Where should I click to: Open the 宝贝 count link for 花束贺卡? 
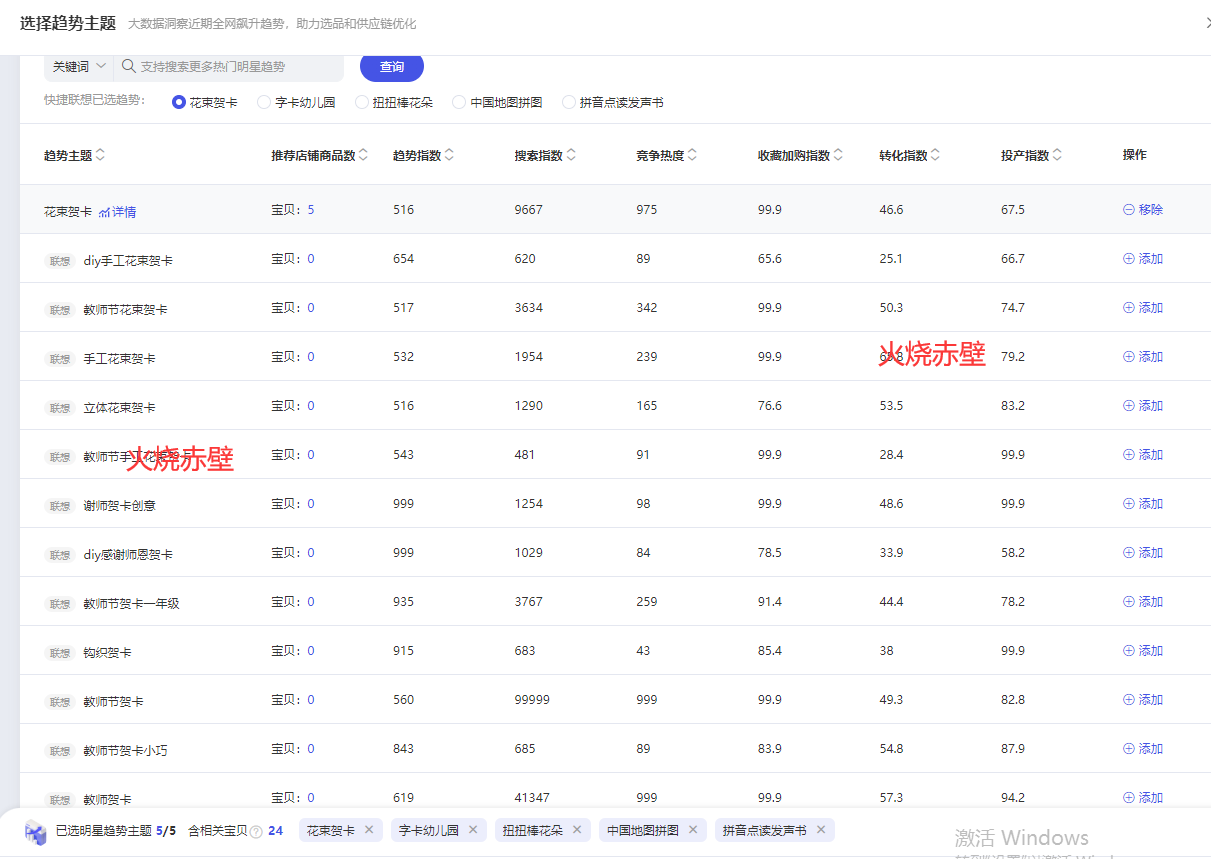click(311, 210)
